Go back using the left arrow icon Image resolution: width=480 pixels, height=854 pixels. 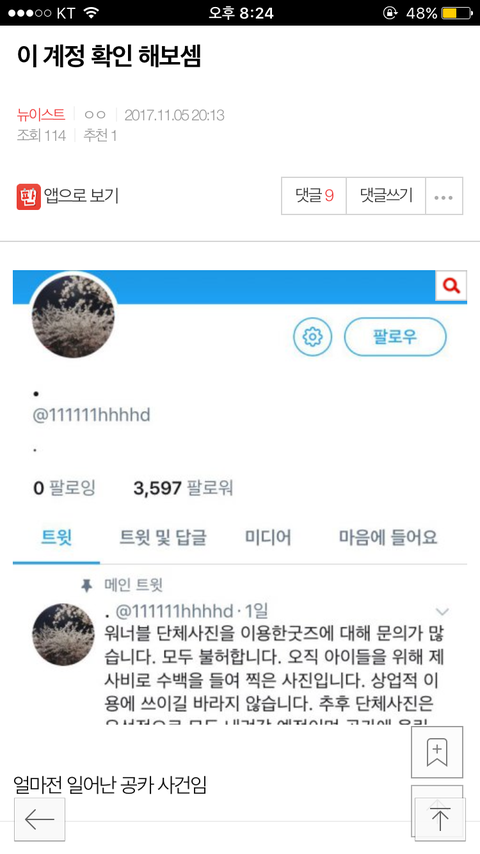(39, 819)
